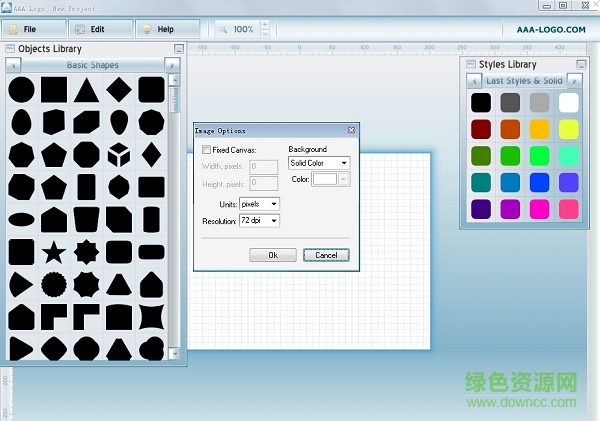Choose the L-shaped corner shape
Viewport: 600px width, 421px height.
click(x=54, y=316)
